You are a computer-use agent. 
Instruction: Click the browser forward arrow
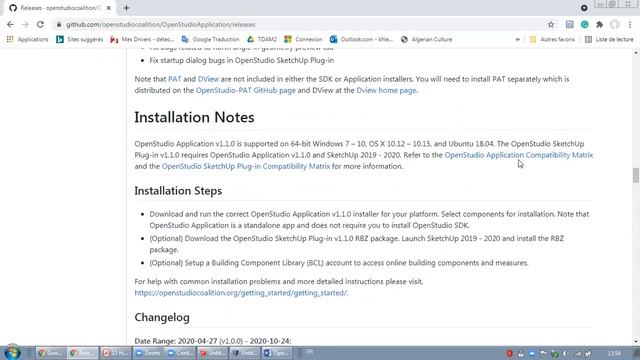(25, 24)
